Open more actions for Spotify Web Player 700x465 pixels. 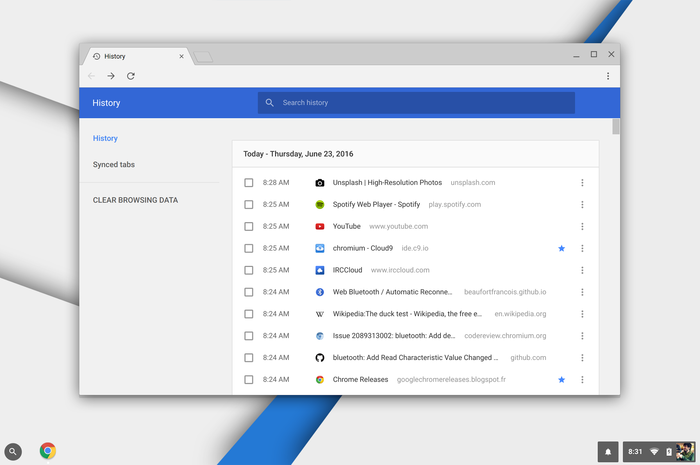[582, 204]
